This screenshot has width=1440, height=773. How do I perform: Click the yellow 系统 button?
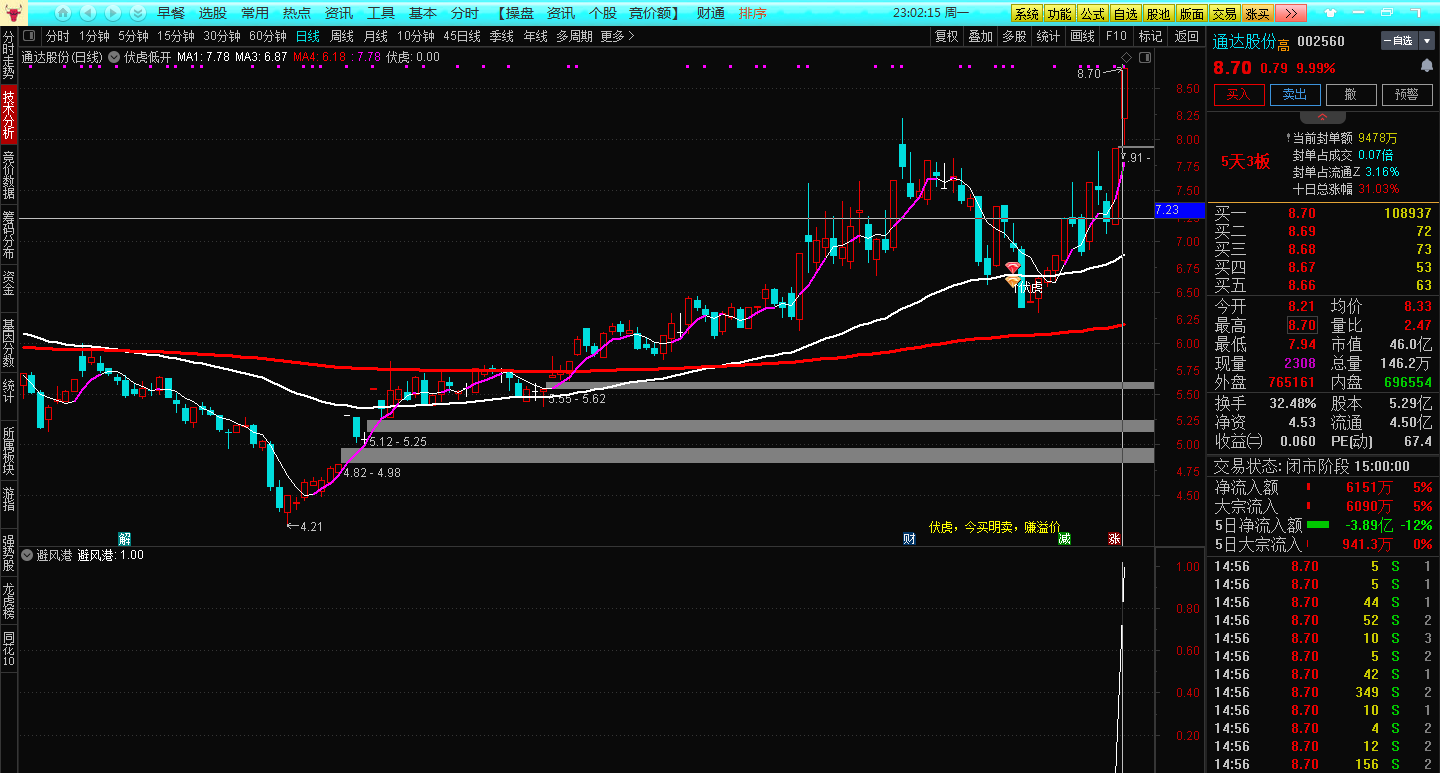1027,13
